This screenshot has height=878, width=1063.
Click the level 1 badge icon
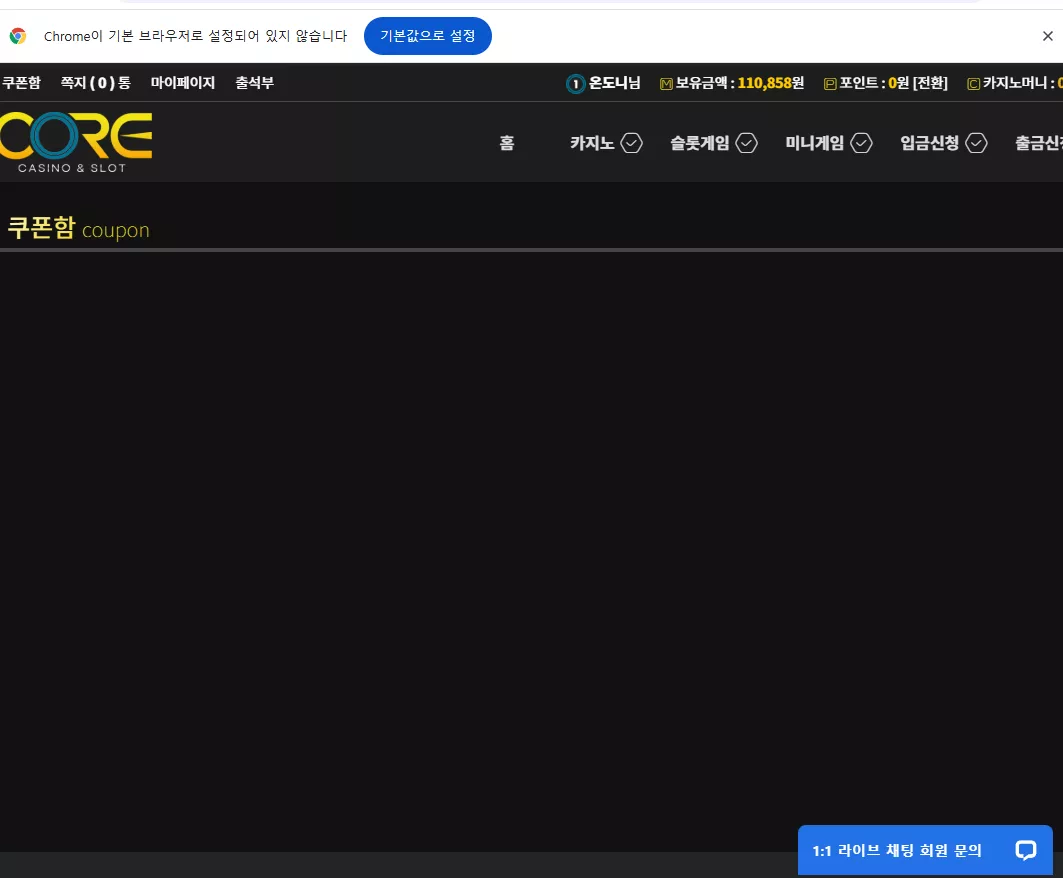pyautogui.click(x=576, y=84)
